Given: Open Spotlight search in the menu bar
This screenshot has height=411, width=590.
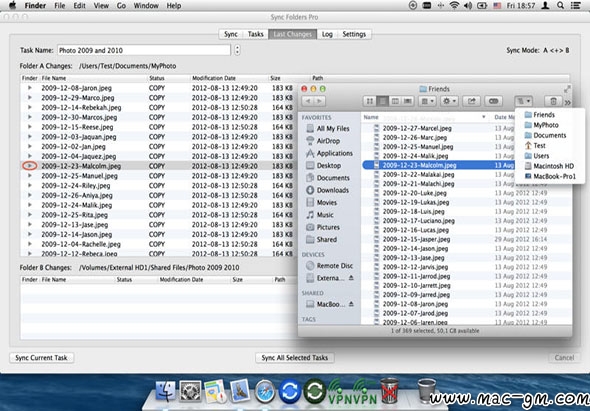Looking at the screenshot, I should pyautogui.click(x=560, y=6).
